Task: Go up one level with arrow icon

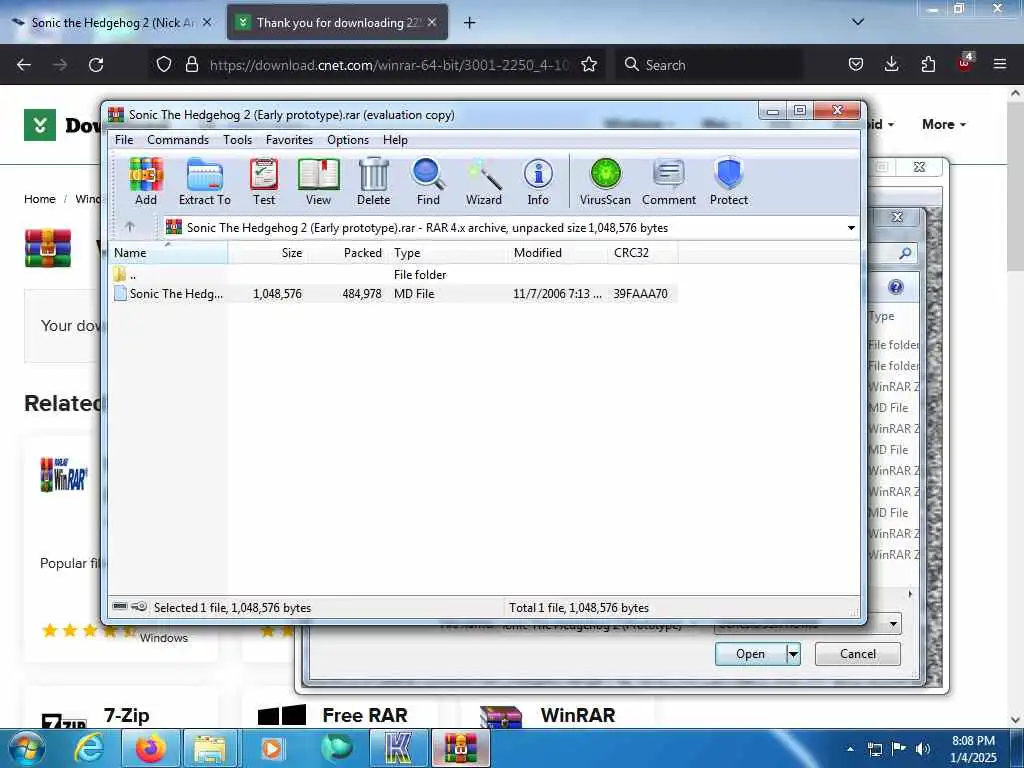Action: pos(130,227)
